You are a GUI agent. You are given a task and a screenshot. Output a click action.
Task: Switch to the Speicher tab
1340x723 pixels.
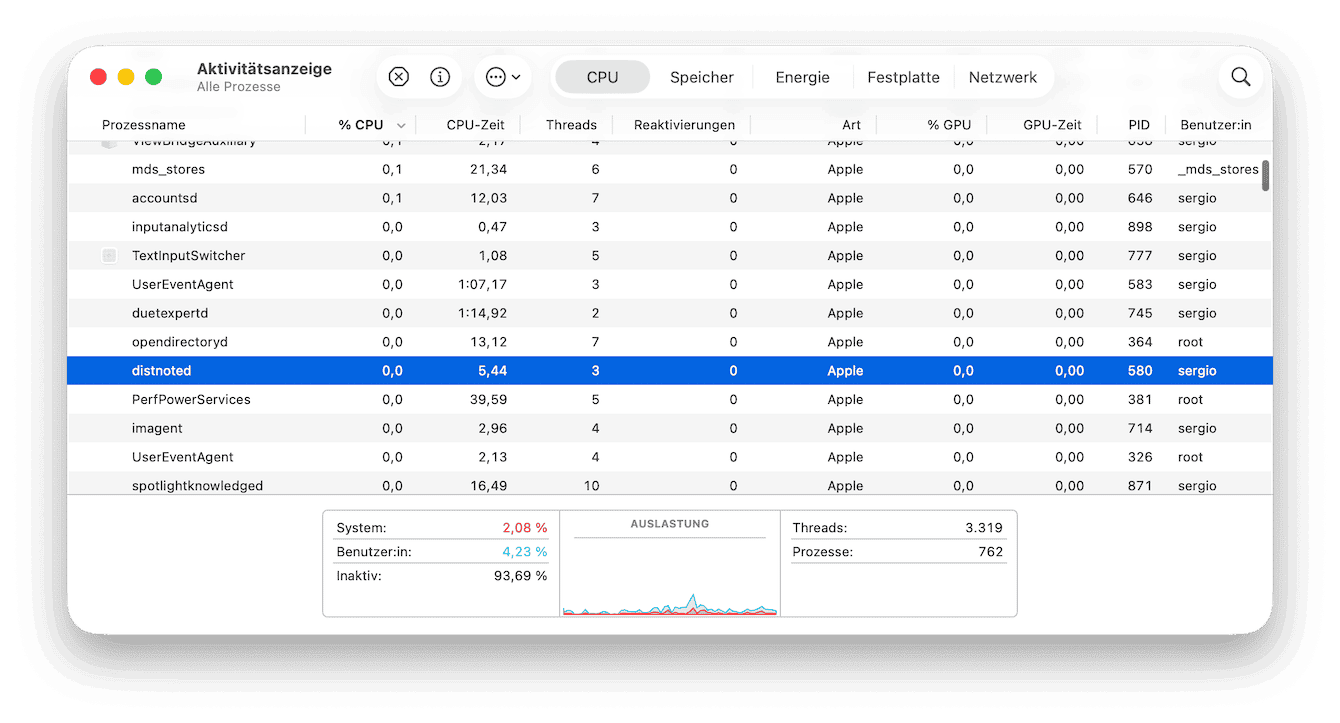coord(701,77)
